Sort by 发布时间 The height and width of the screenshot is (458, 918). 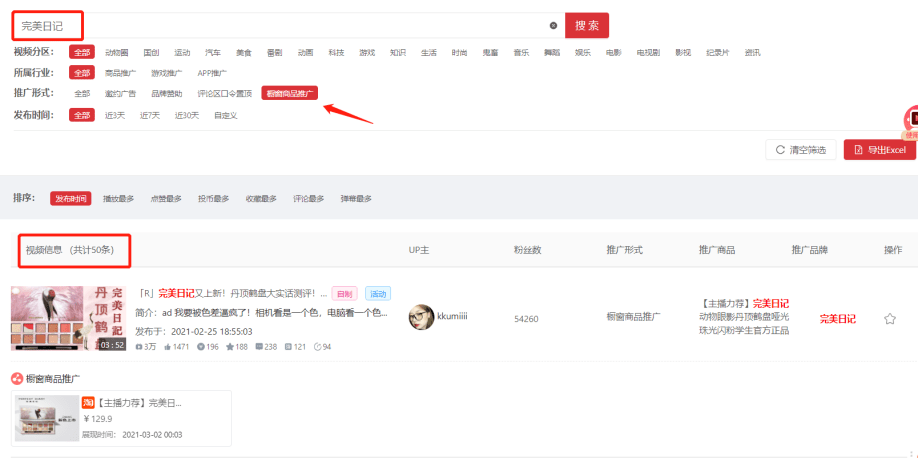pyautogui.click(x=70, y=199)
